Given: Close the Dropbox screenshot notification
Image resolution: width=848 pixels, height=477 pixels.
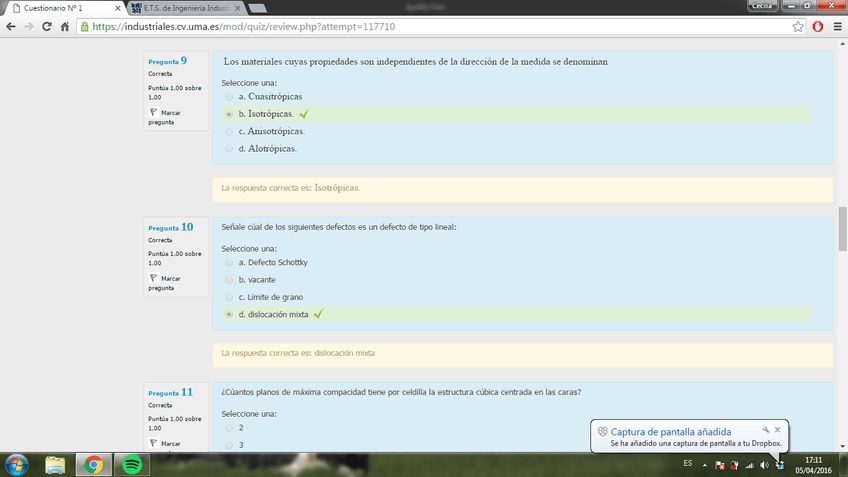Looking at the screenshot, I should click(x=777, y=429).
